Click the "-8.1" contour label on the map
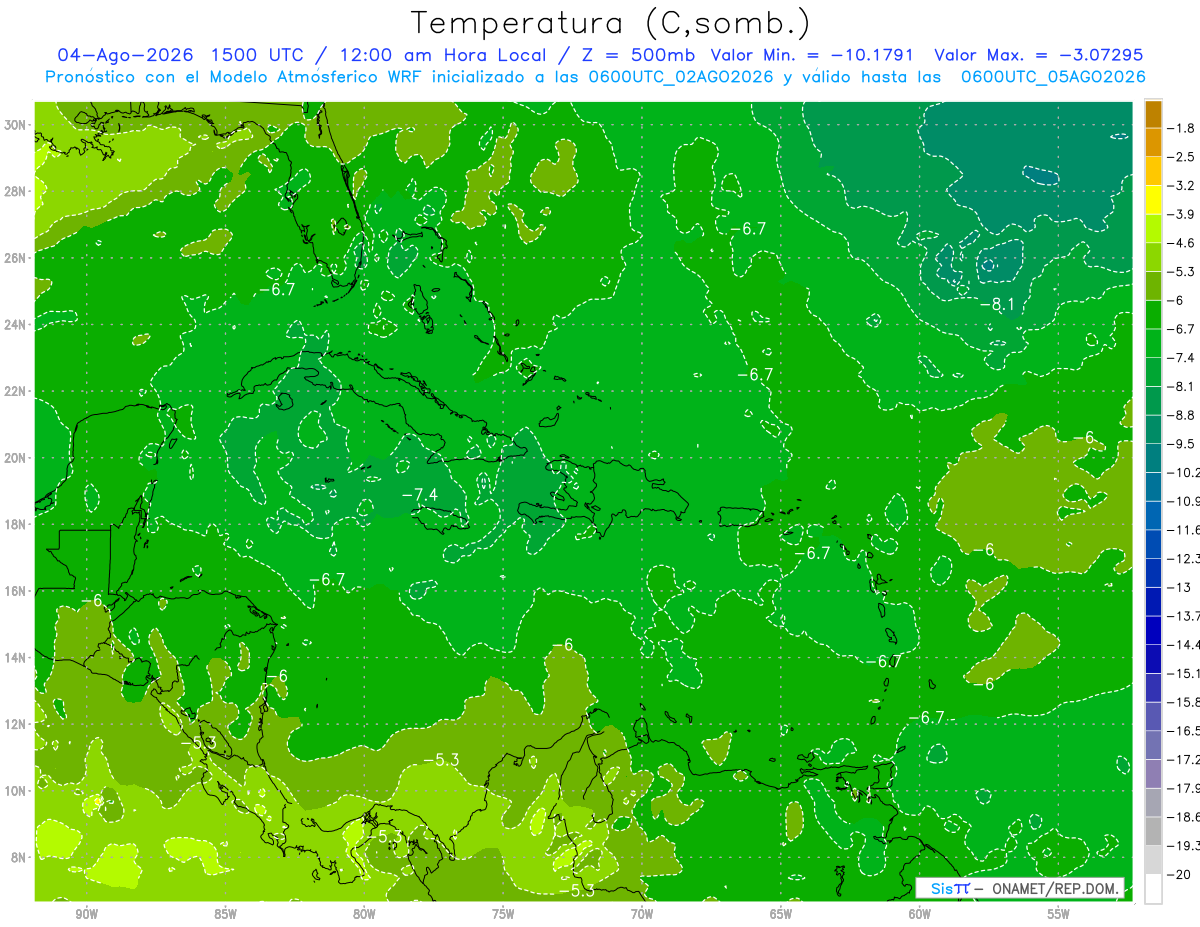This screenshot has height=927, width=1200. (998, 304)
